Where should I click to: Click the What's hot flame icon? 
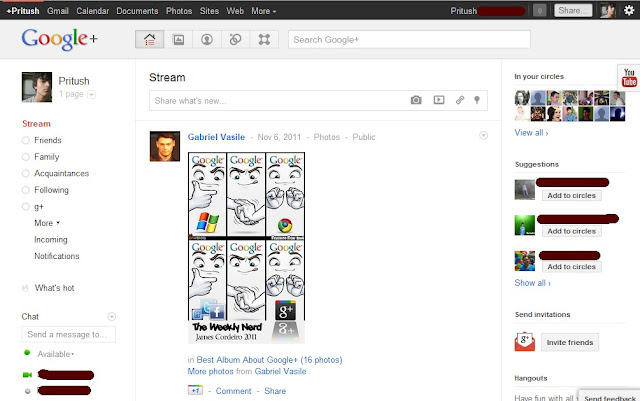point(25,288)
